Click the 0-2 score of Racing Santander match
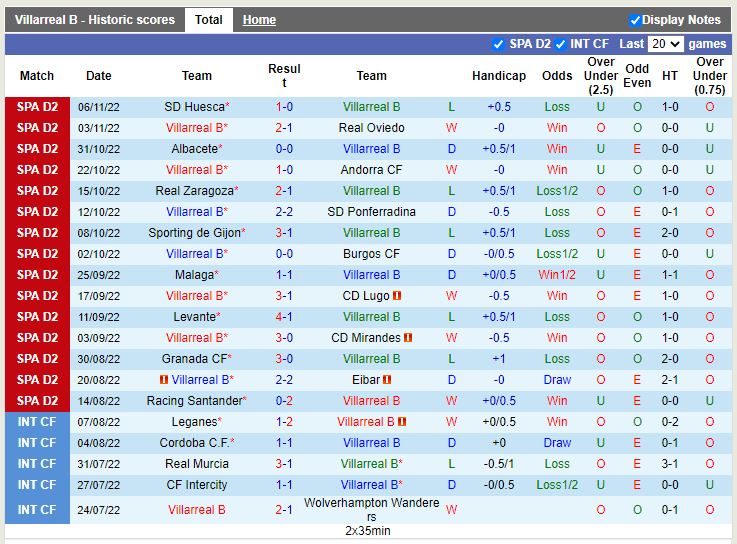The height and width of the screenshot is (544, 737). (284, 401)
